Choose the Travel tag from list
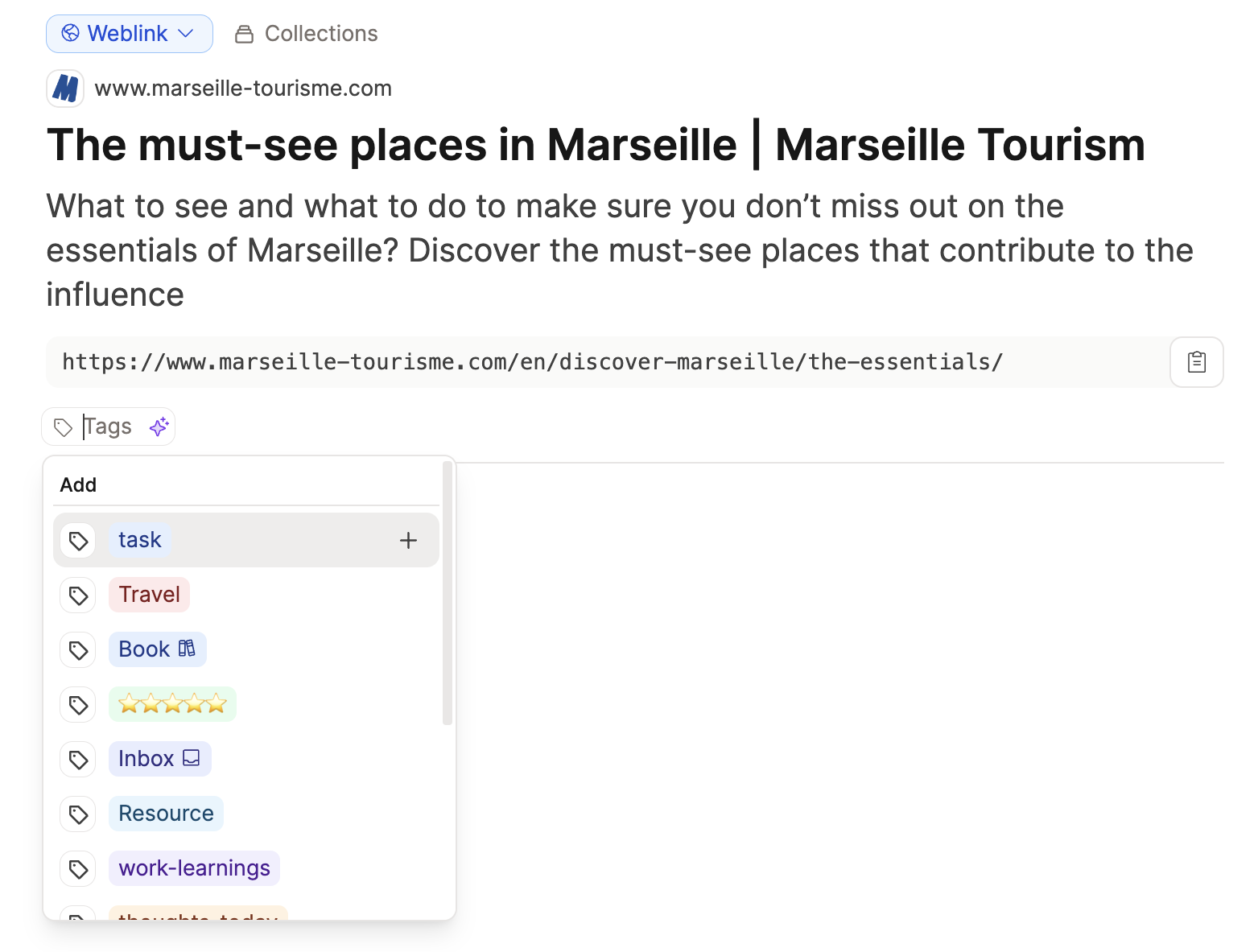 coord(149,595)
